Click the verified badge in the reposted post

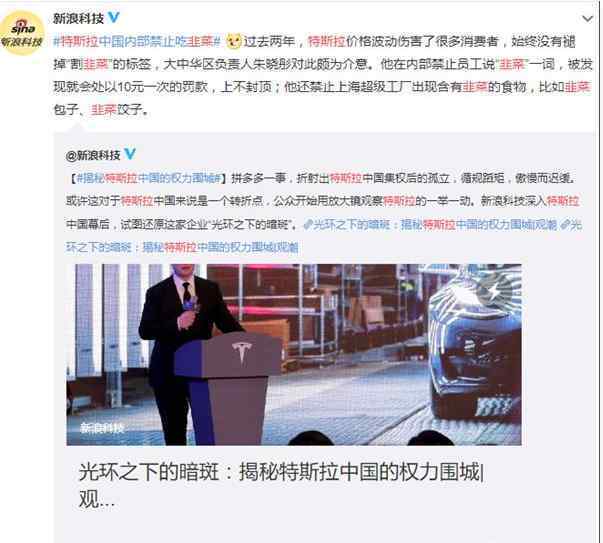130,155
